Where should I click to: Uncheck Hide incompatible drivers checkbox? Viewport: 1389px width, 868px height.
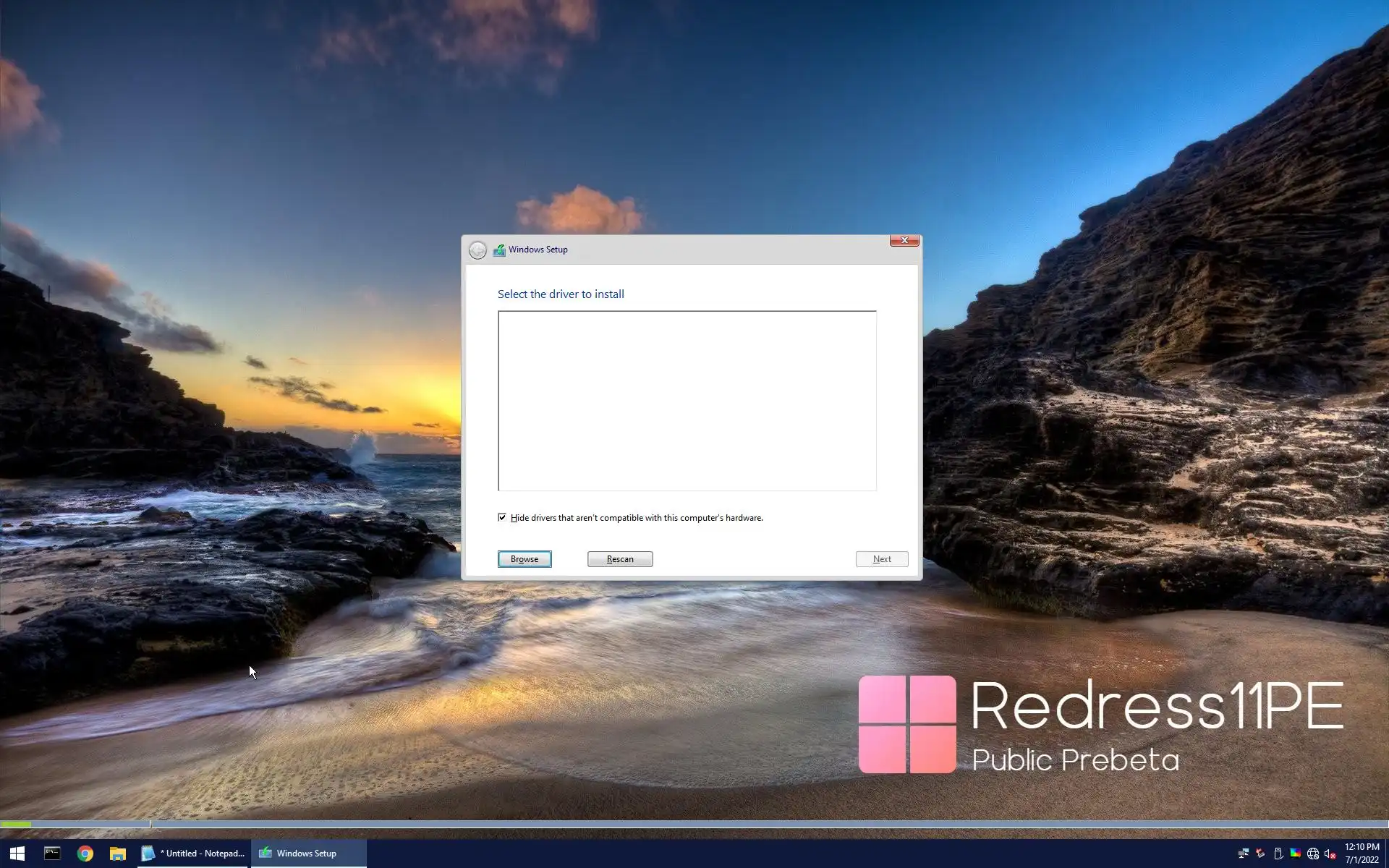point(502,517)
